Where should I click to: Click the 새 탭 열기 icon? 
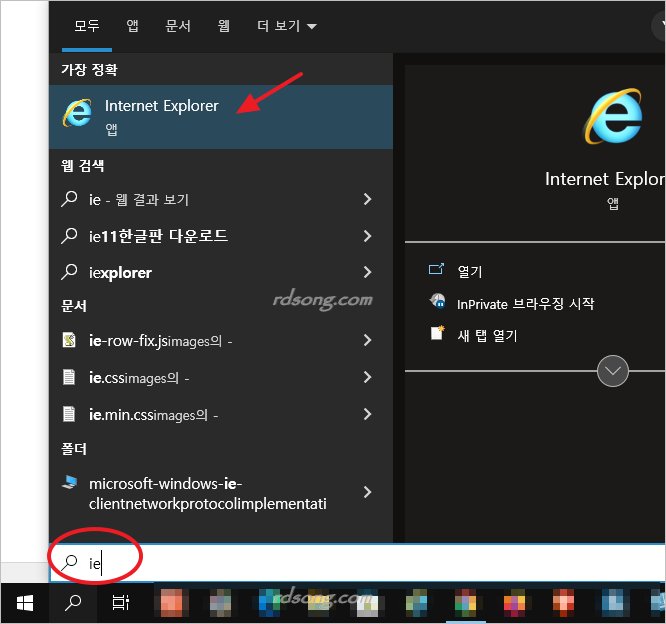point(437,333)
